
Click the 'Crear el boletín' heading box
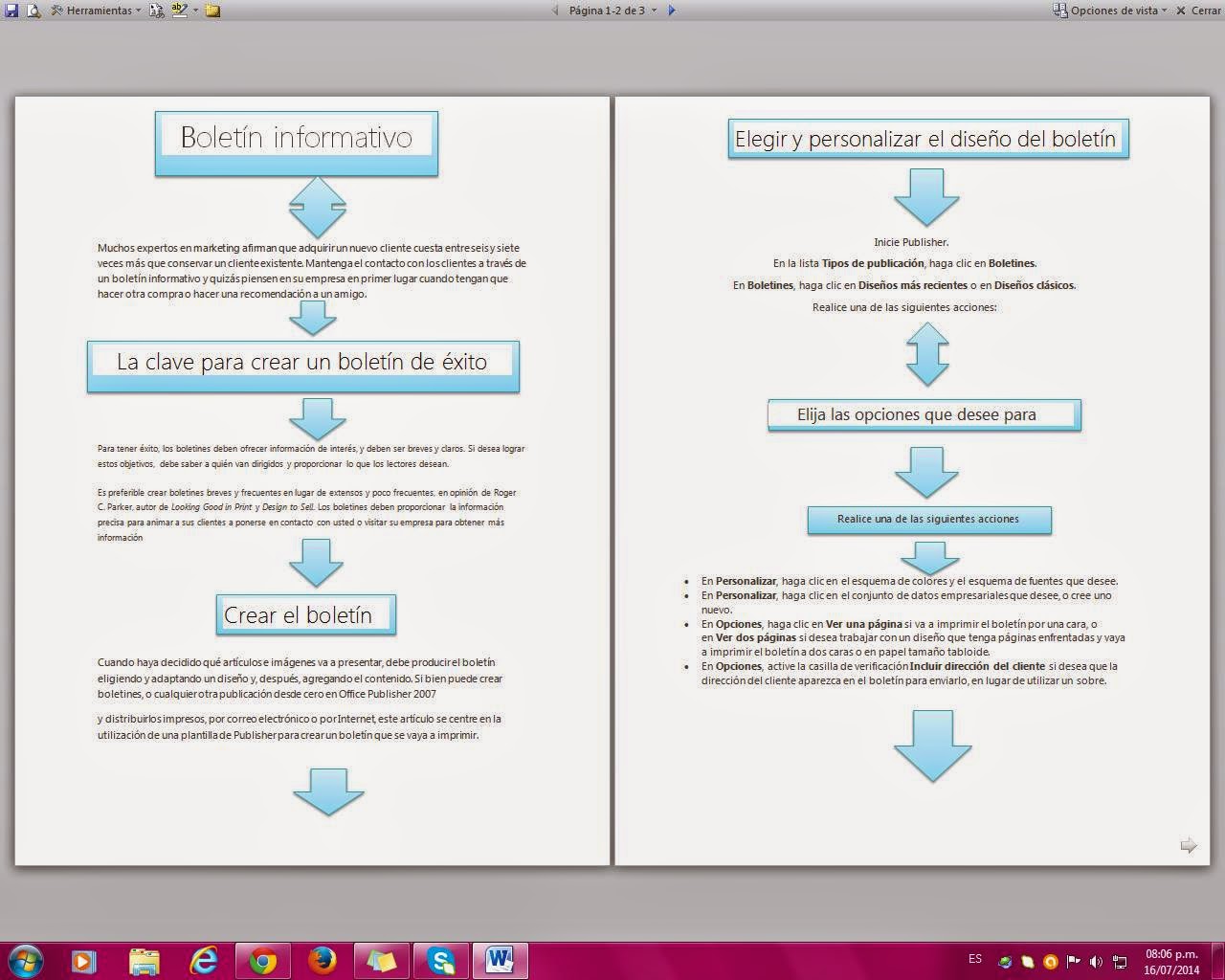(305, 615)
